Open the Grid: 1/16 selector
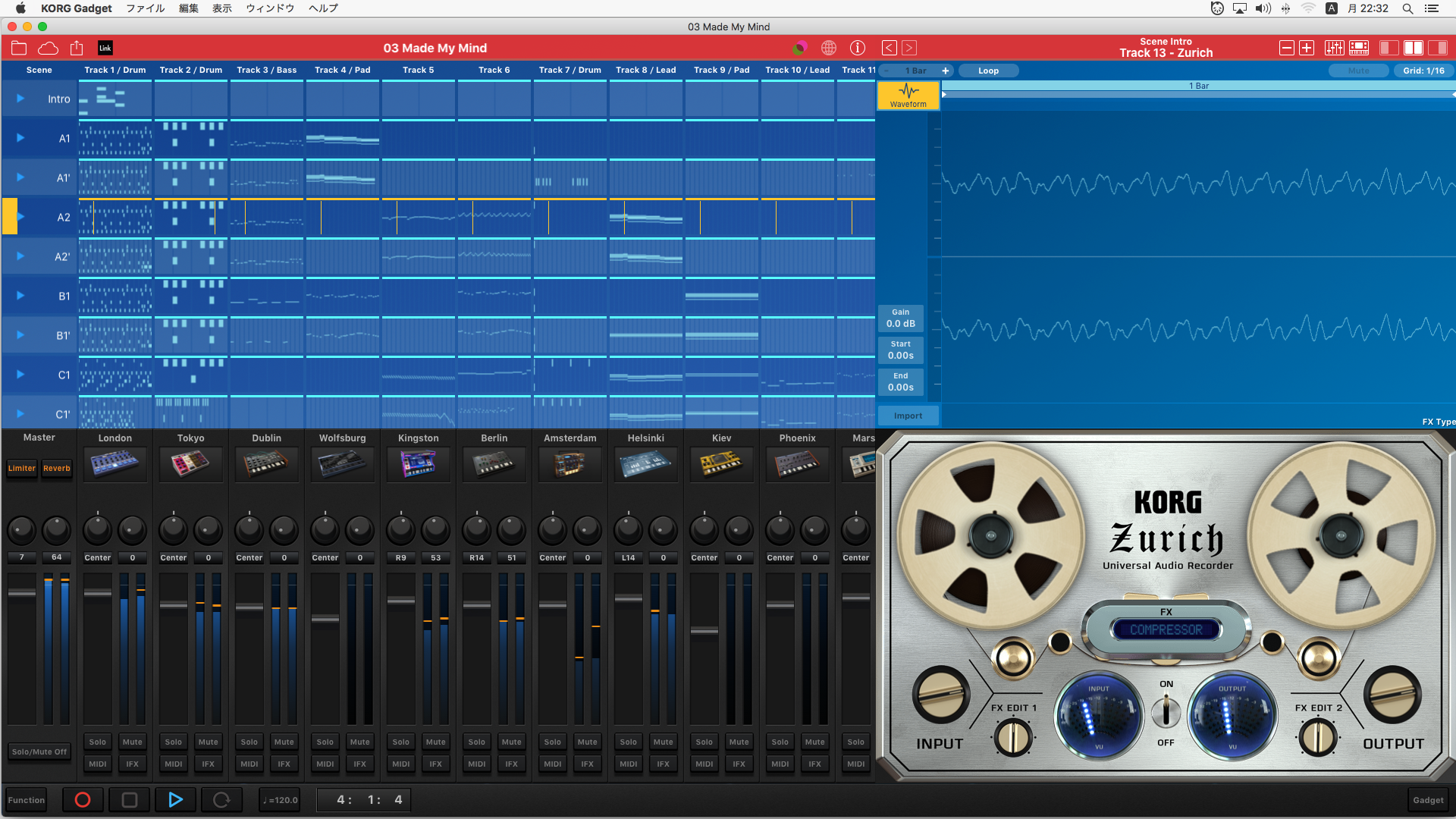Viewport: 1456px width, 819px height. click(1423, 71)
